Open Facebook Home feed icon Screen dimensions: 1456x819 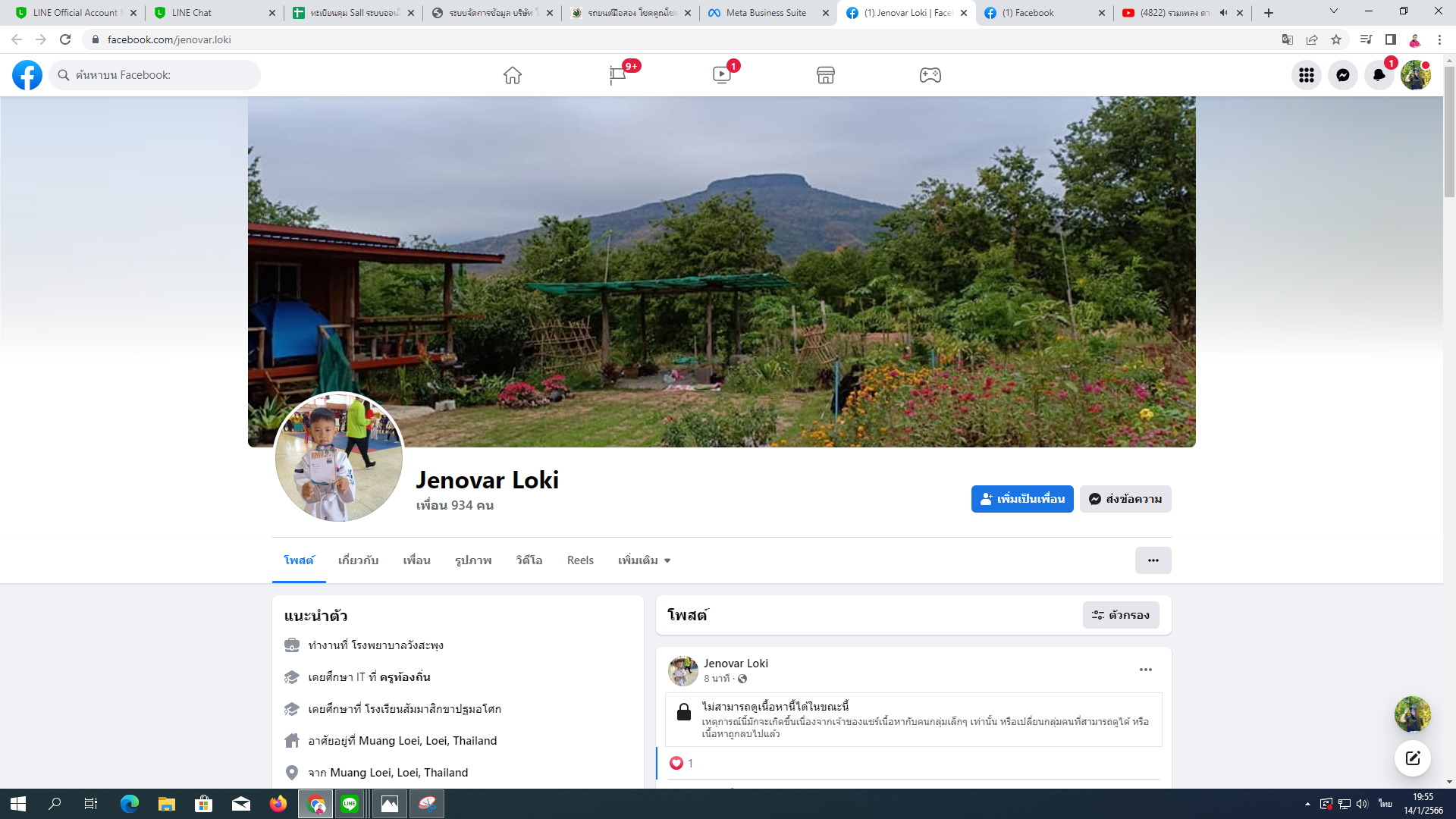tap(513, 75)
